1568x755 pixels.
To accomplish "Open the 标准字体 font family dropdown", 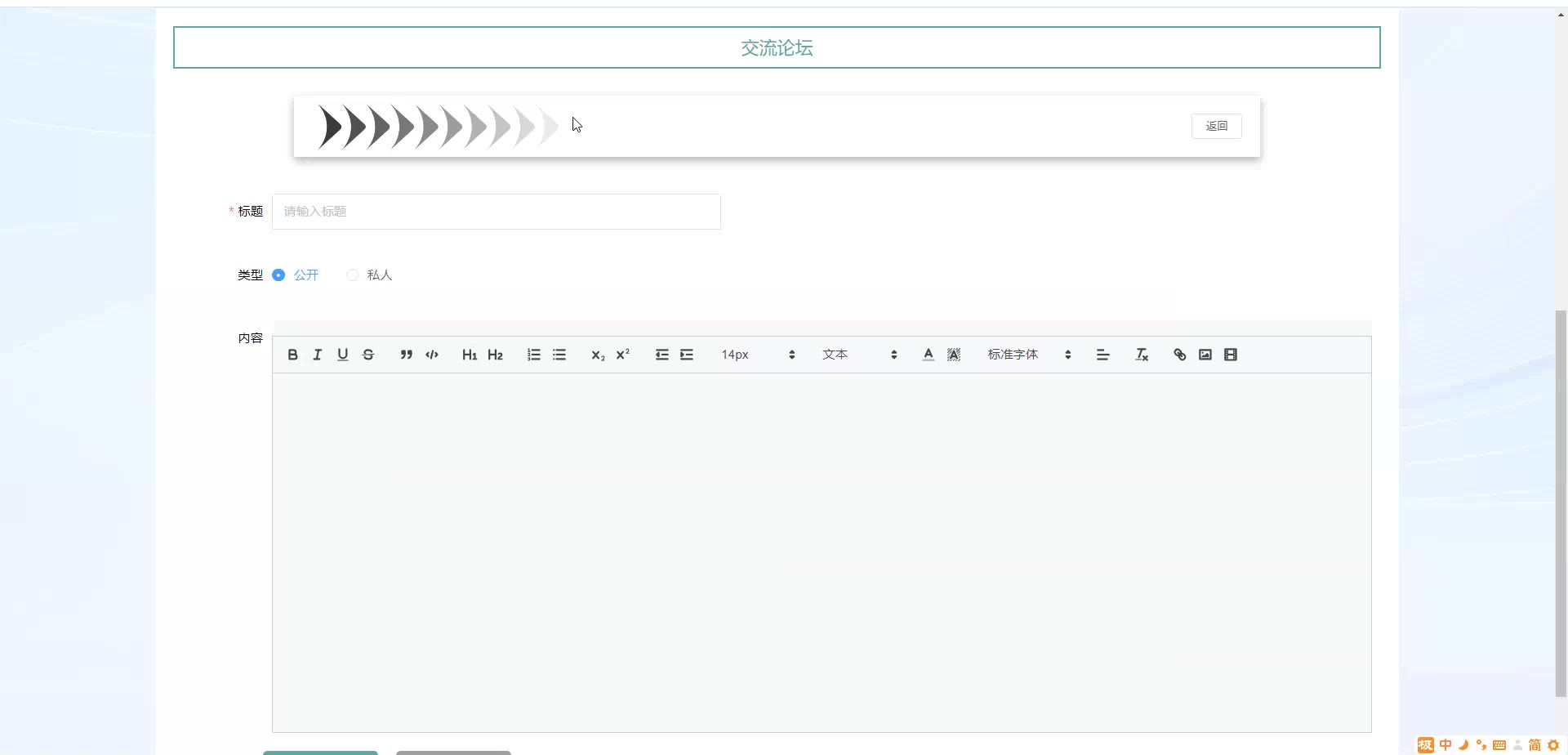I will click(x=1029, y=355).
